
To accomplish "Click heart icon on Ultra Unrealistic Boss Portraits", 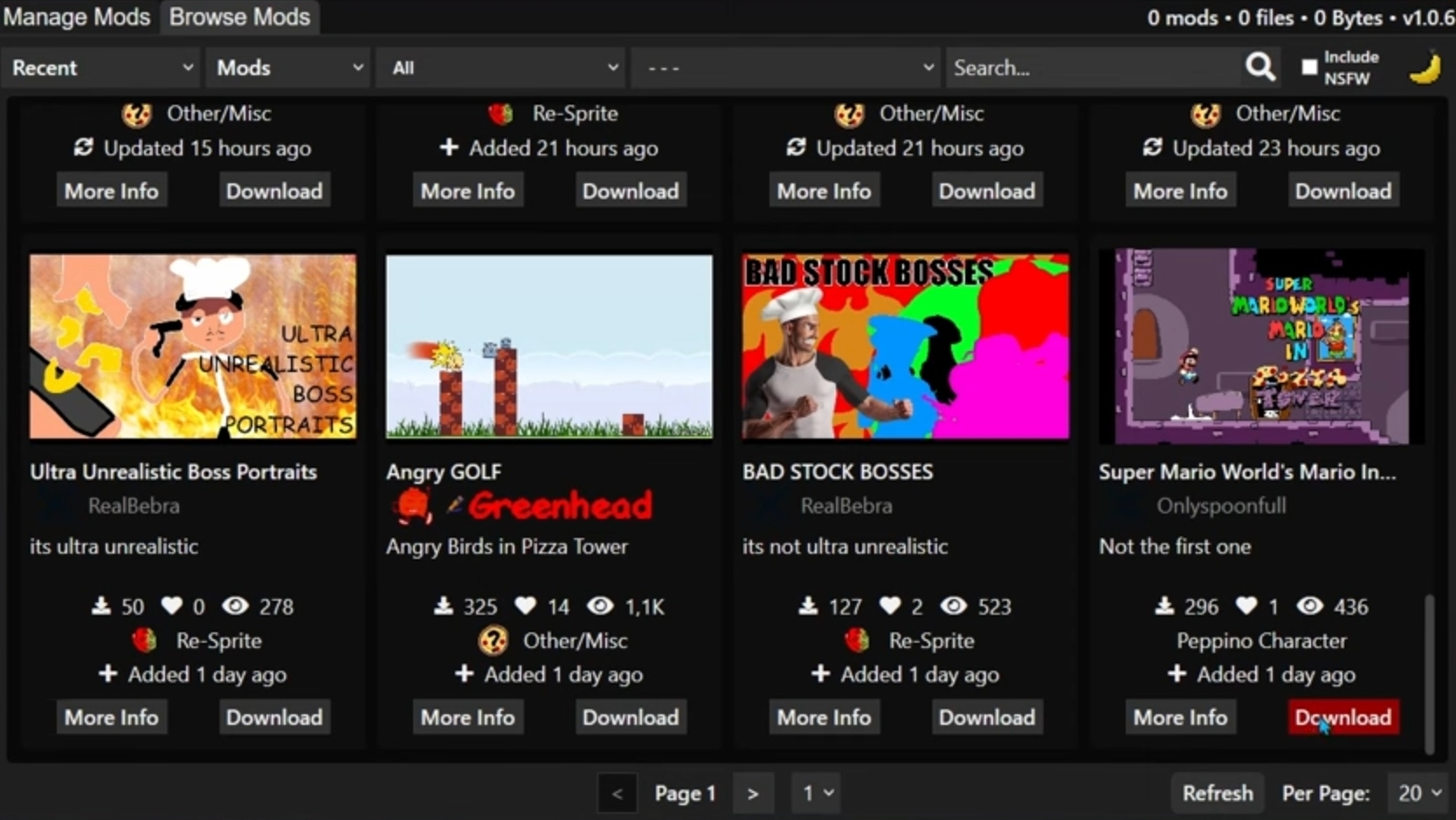I will point(172,605).
